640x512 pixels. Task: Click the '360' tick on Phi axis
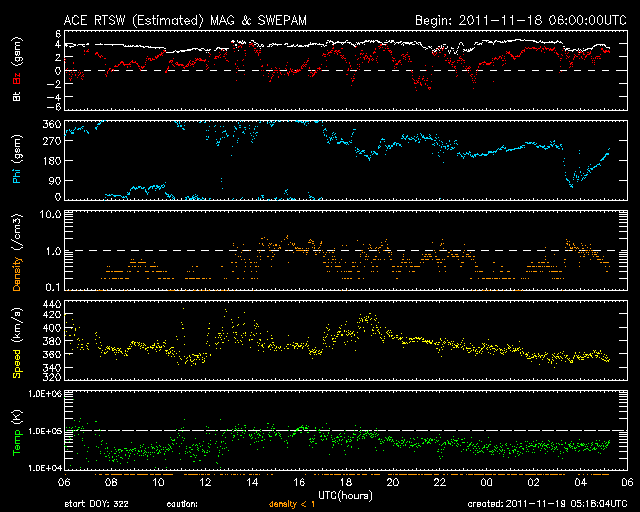click(52, 124)
